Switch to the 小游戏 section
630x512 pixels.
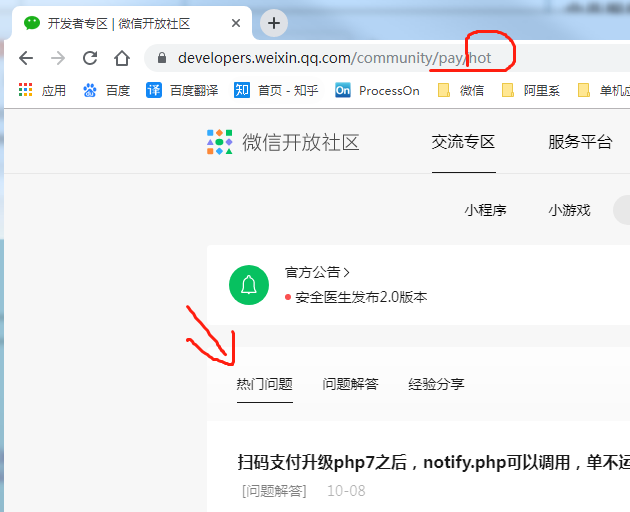pyautogui.click(x=569, y=210)
